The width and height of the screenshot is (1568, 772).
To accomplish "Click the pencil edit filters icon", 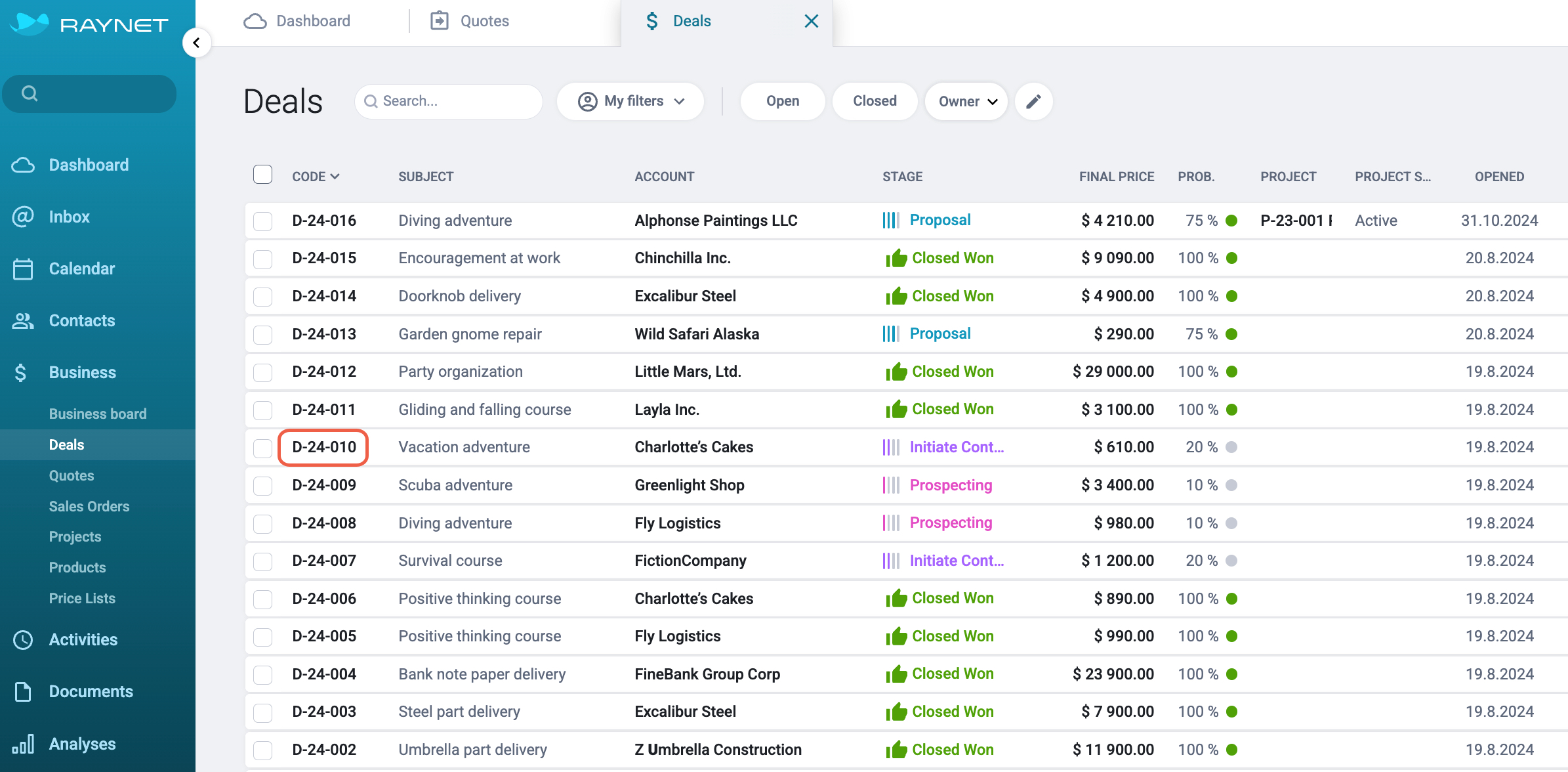I will click(x=1033, y=101).
